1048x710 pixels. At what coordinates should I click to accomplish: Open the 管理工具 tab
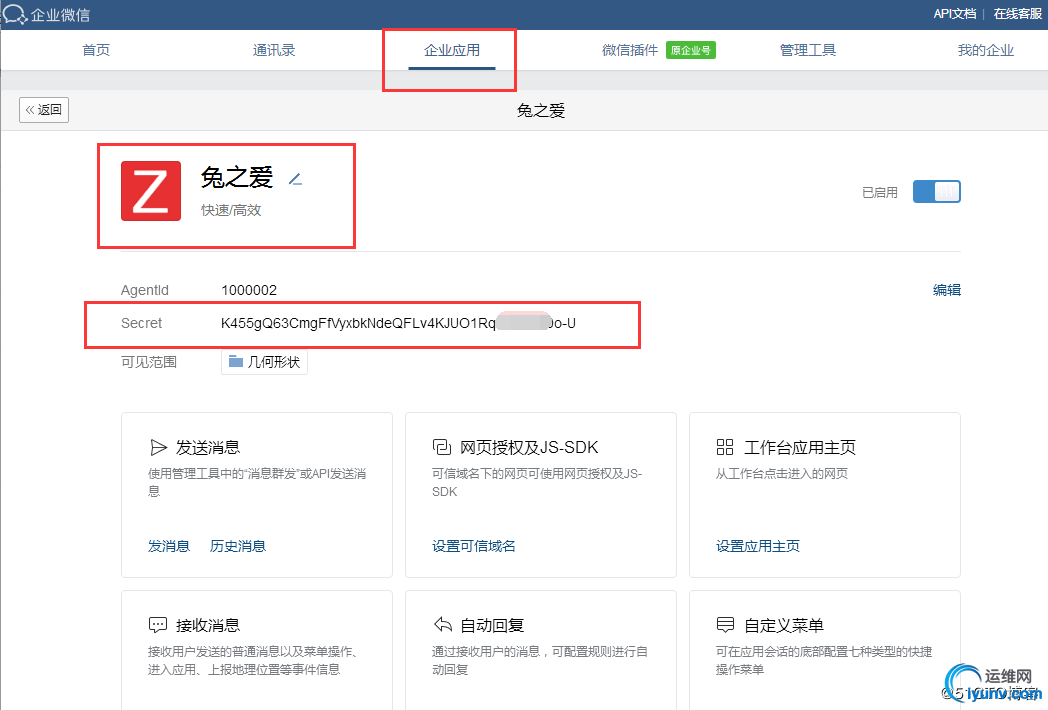point(807,50)
